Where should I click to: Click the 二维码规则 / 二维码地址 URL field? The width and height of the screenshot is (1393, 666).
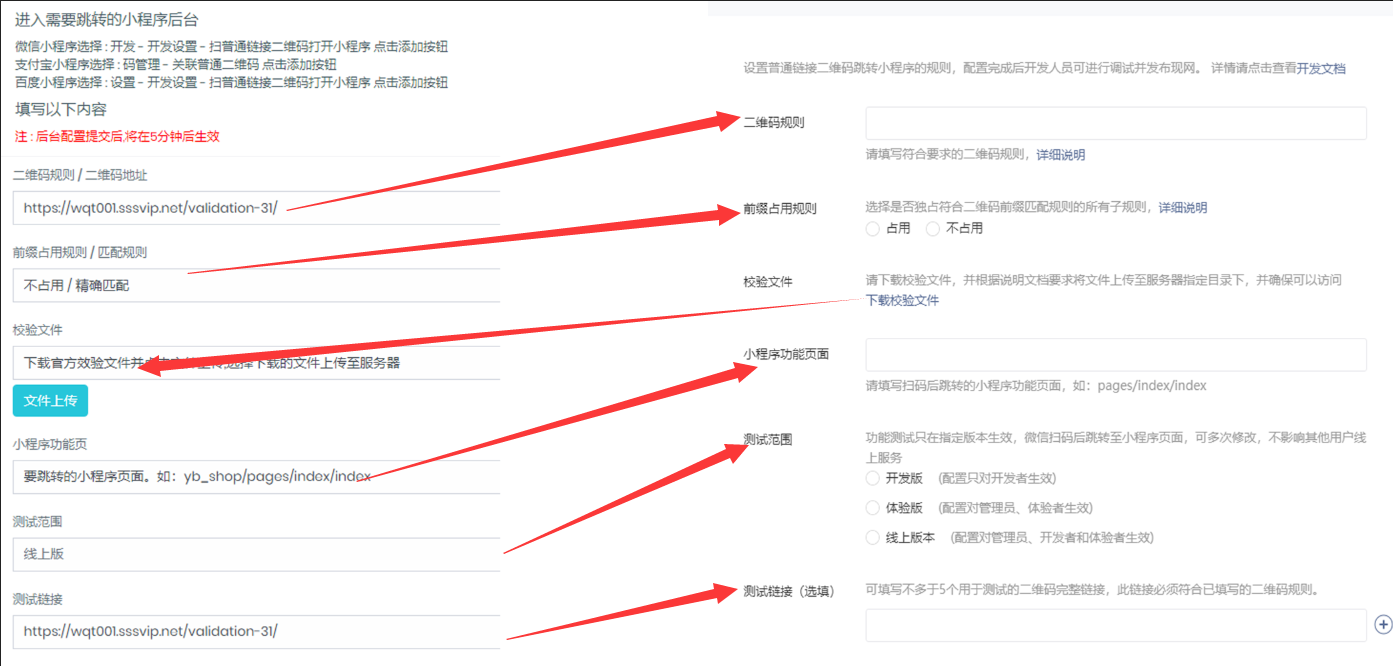(x=257, y=208)
